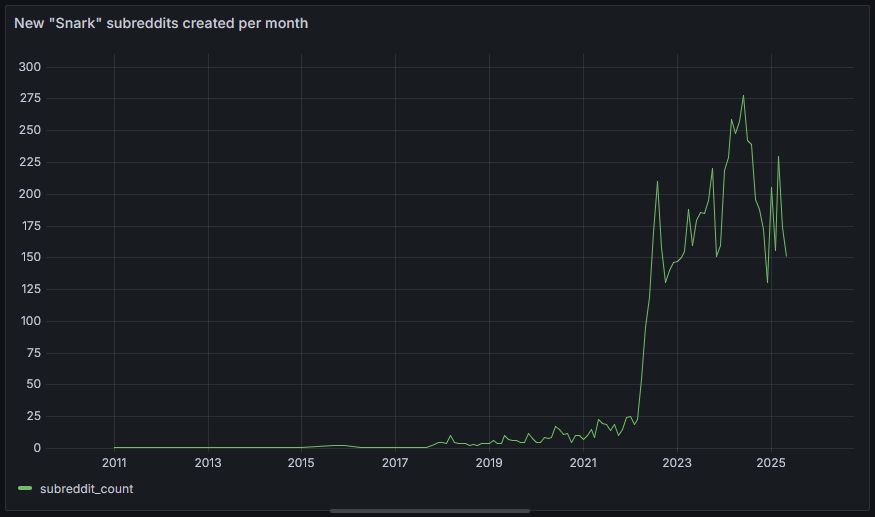Click the highest peak of the green line
This screenshot has height=517, width=875.
(743, 96)
